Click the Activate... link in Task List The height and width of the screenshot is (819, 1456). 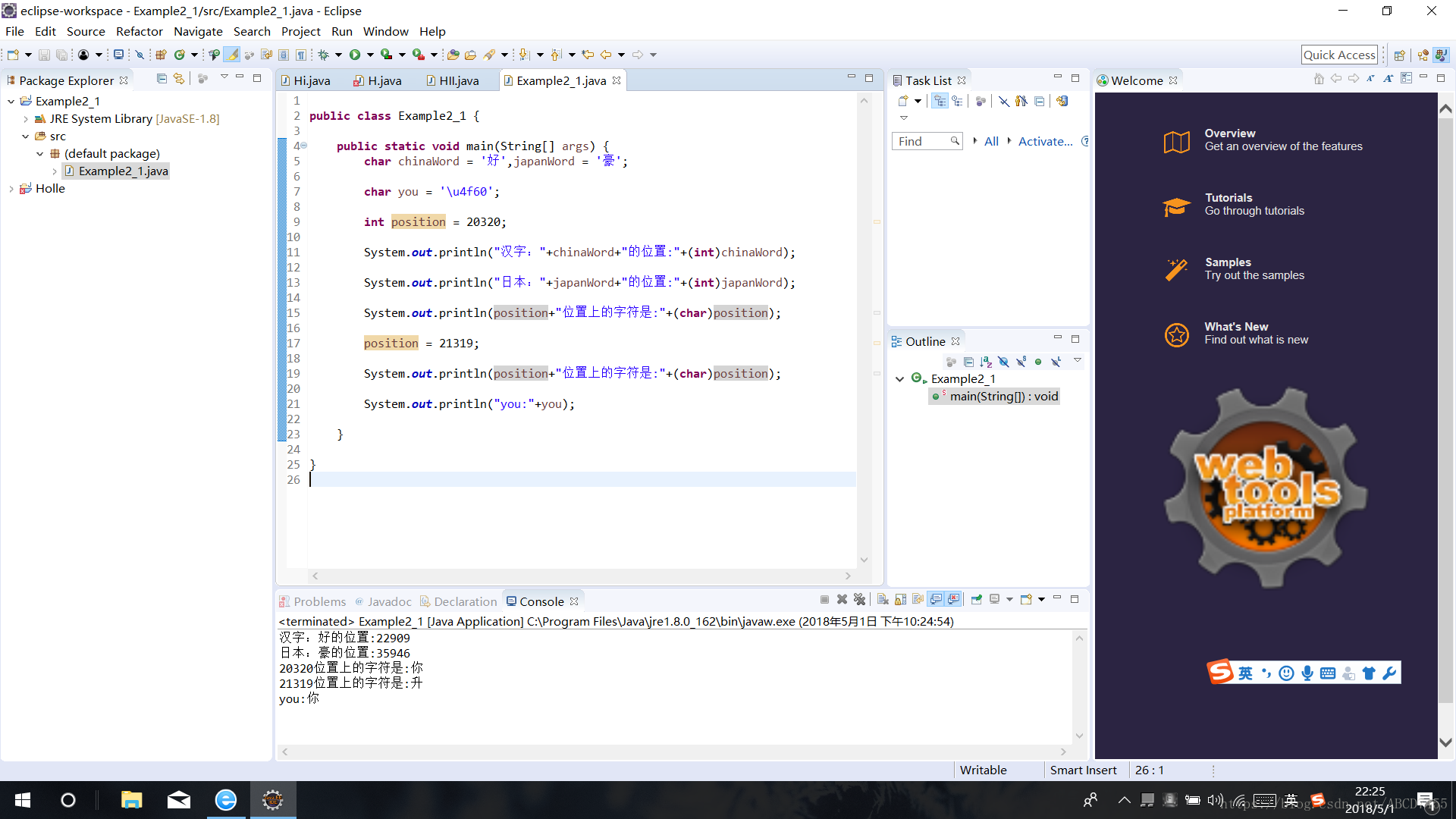point(1045,141)
